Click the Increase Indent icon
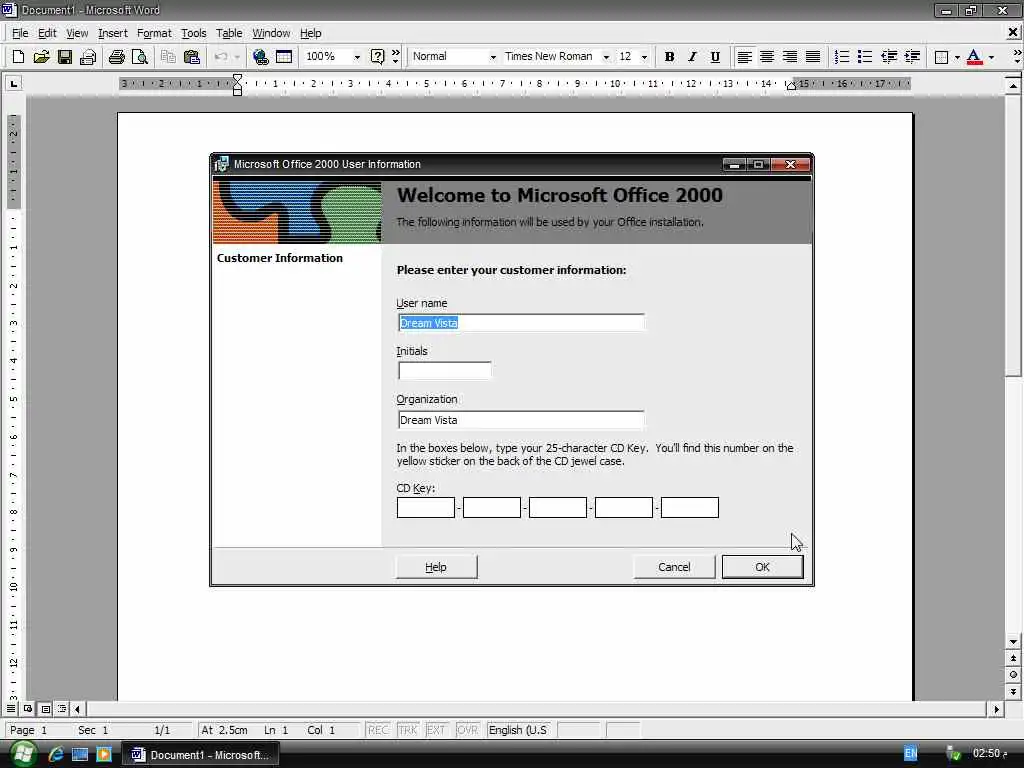 (912, 57)
